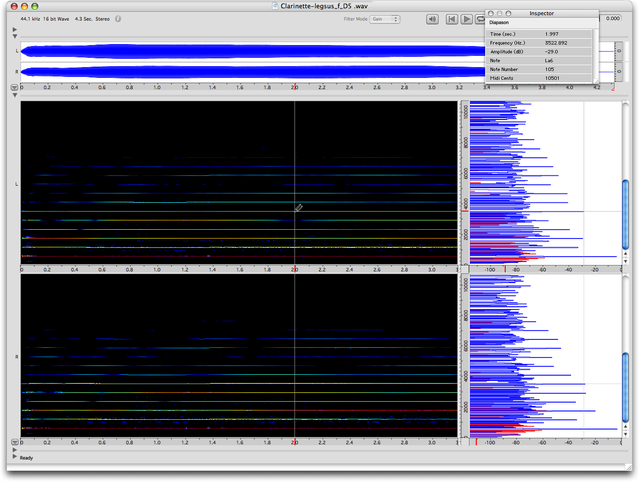The height and width of the screenshot is (482, 639).
Task: Click the speaker volume icon
Action: (x=431, y=18)
